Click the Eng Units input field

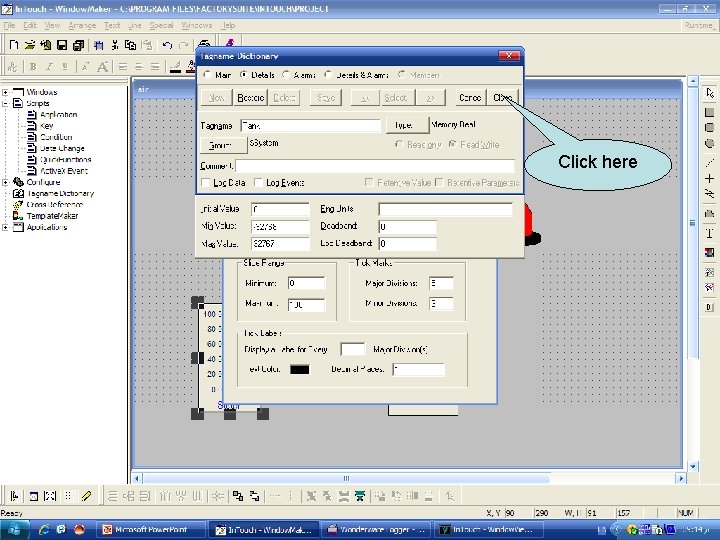tap(445, 209)
